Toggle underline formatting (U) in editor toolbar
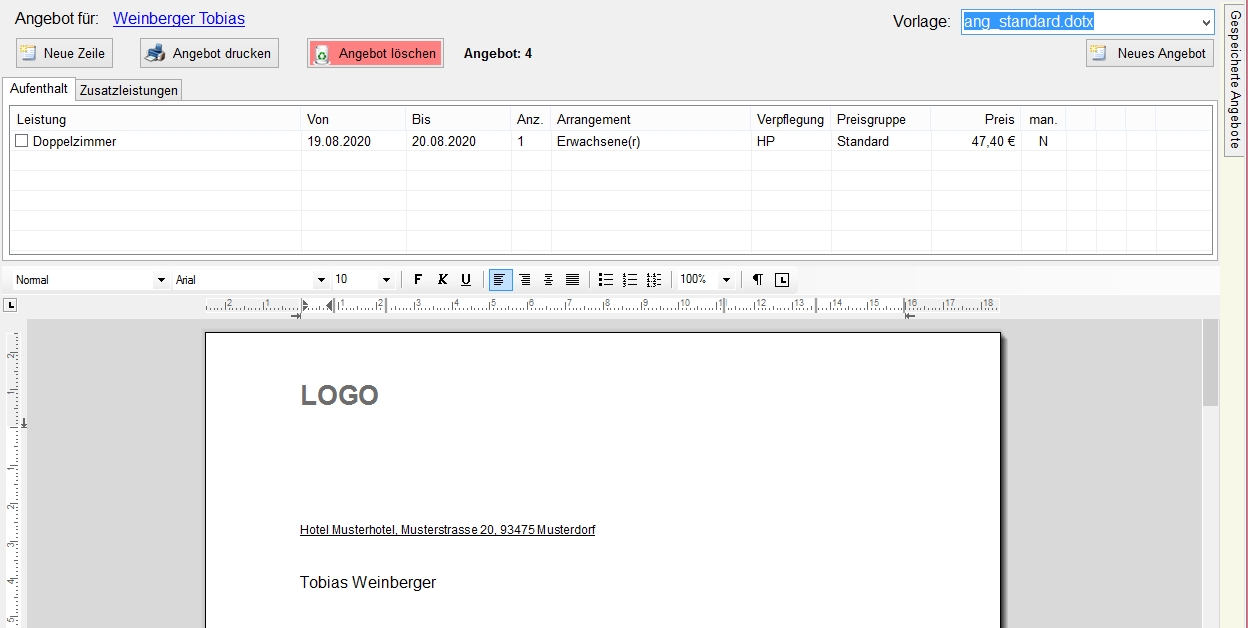 point(465,280)
